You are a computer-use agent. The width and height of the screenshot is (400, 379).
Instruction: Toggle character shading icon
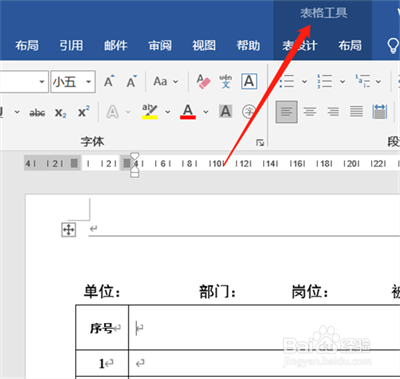click(x=226, y=111)
